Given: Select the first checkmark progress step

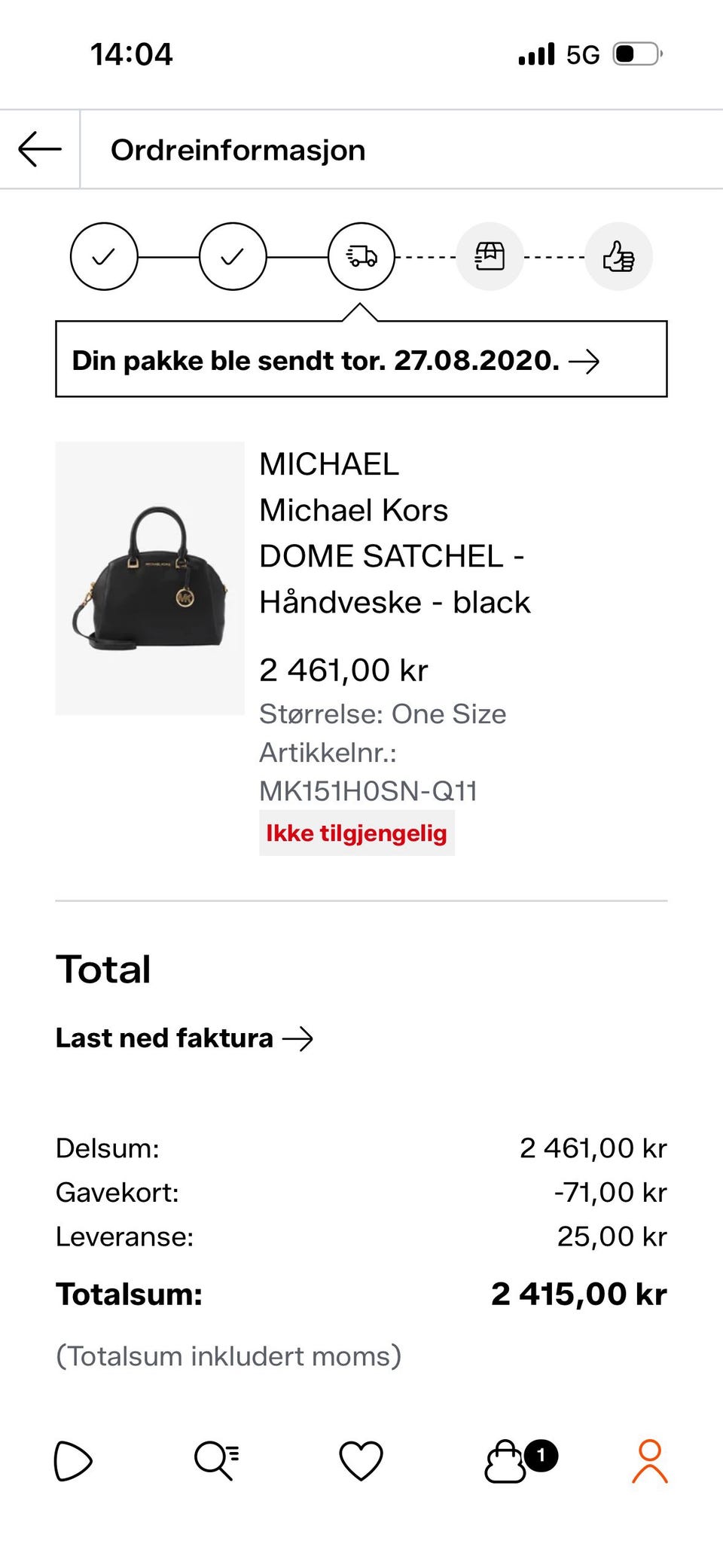Looking at the screenshot, I should 104,256.
